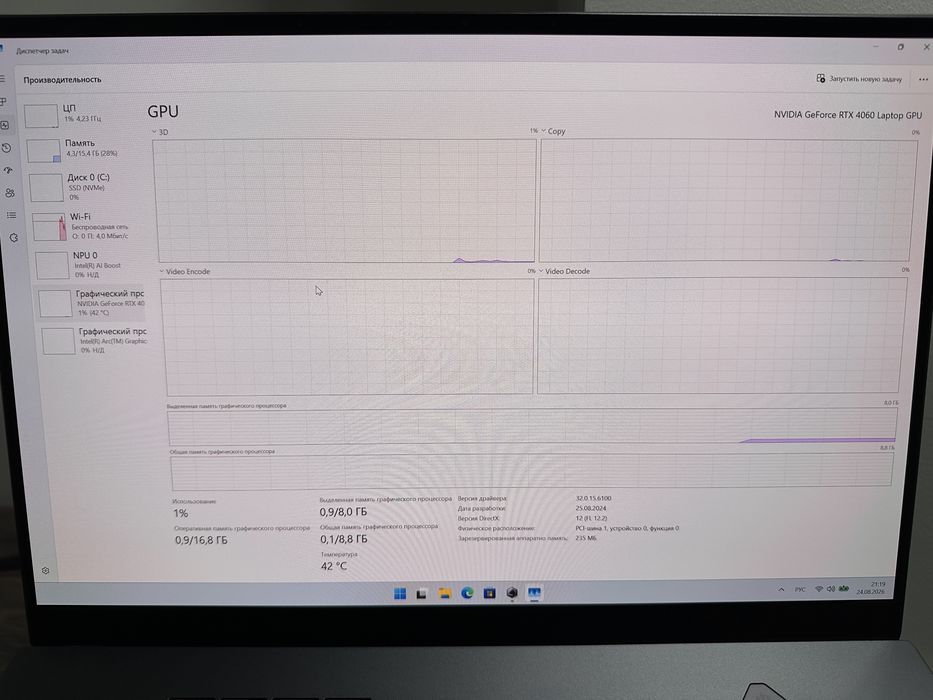Screen dimensions: 933x700
Task: Open the three-dots more options menu
Action: 923,79
